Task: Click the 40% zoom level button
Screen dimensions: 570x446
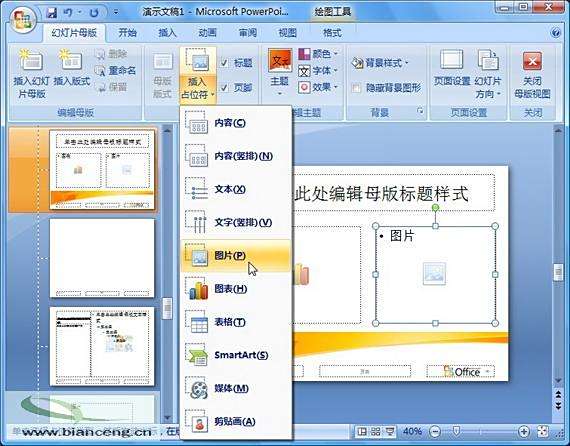Action: [412, 431]
